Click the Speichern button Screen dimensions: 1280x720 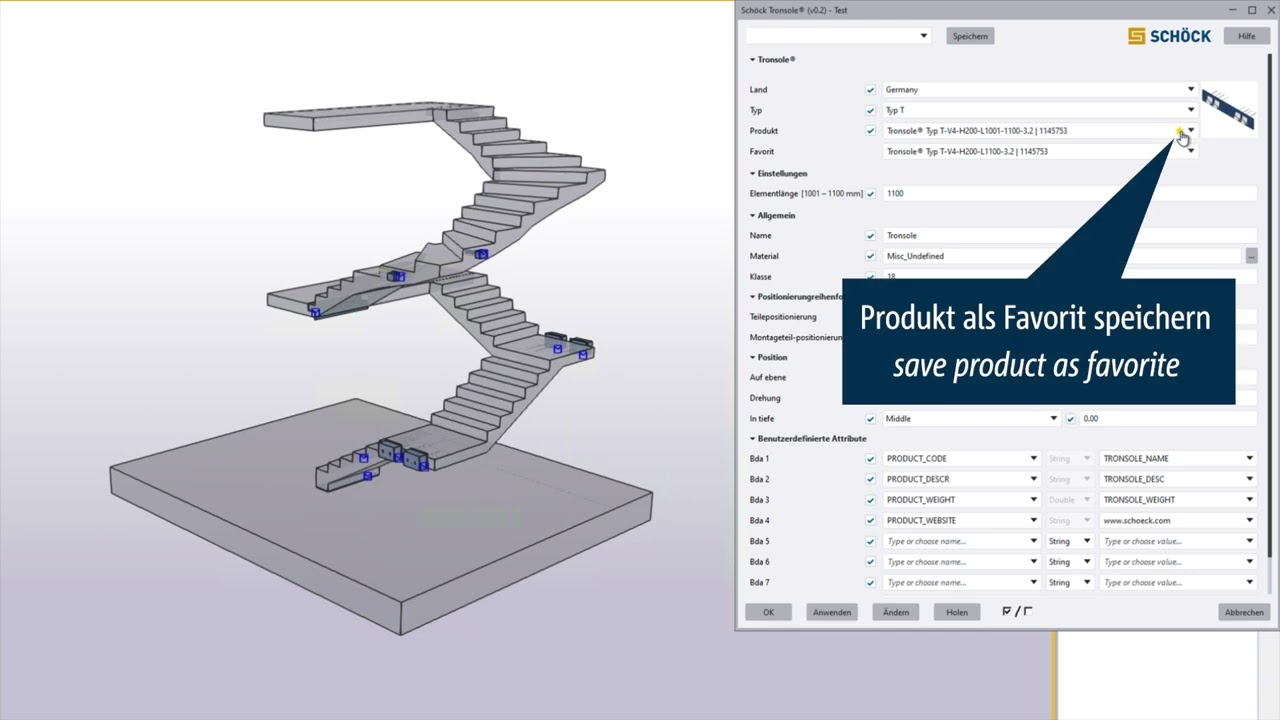coord(970,36)
